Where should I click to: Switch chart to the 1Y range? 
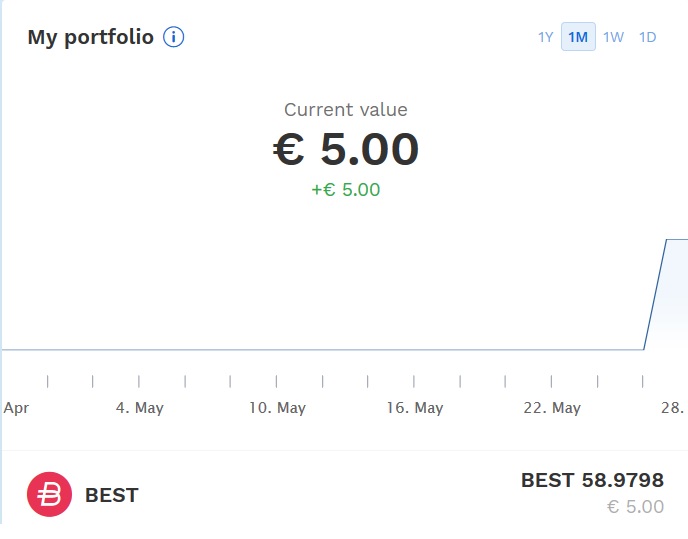tap(545, 38)
